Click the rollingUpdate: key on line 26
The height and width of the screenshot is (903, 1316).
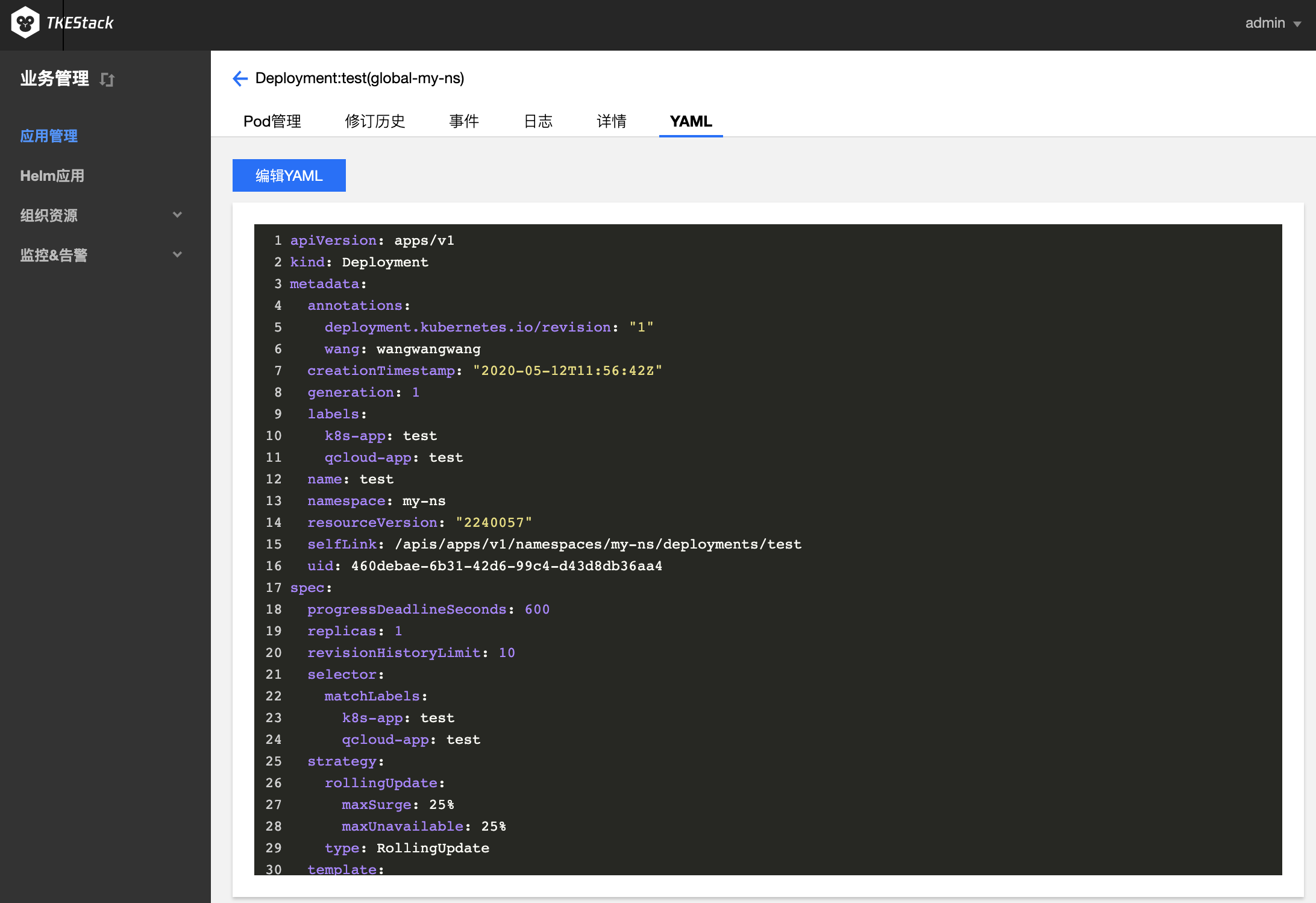pos(385,783)
